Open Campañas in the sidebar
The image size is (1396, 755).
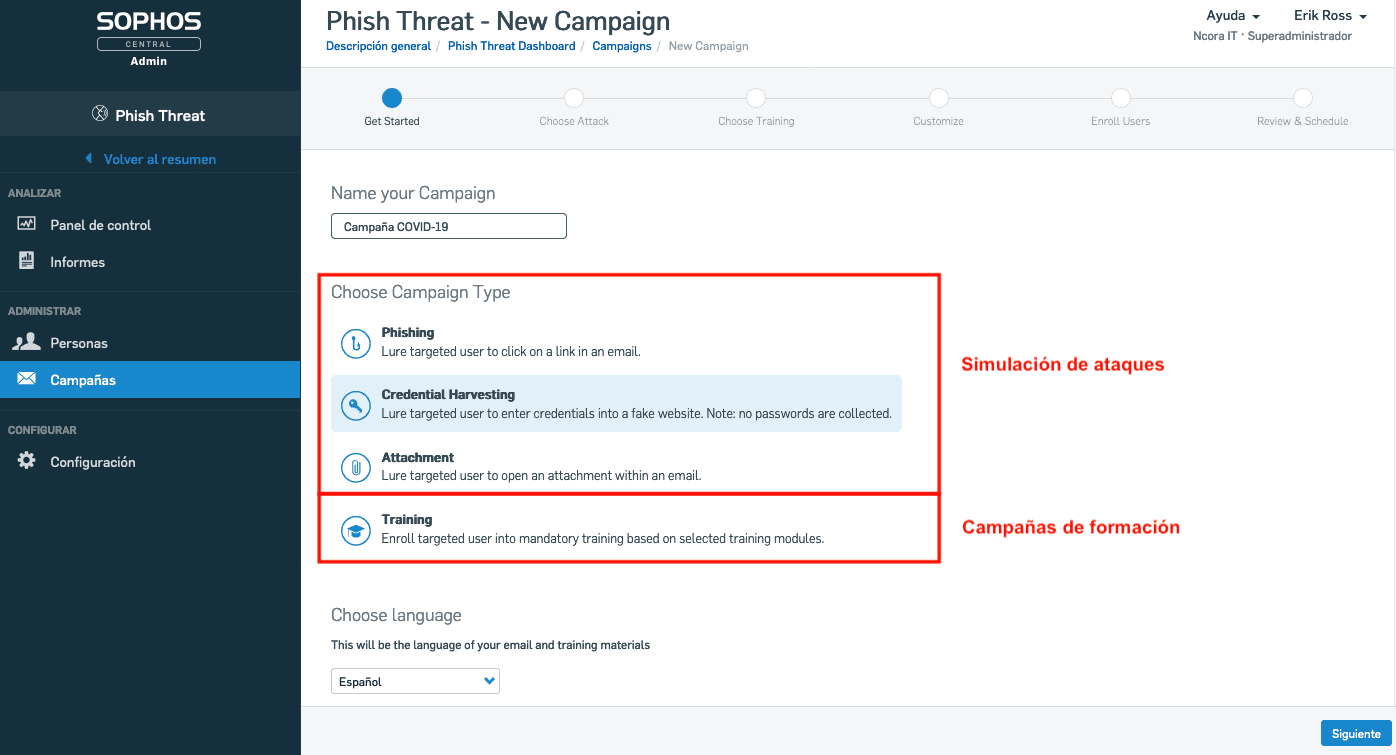pos(83,380)
